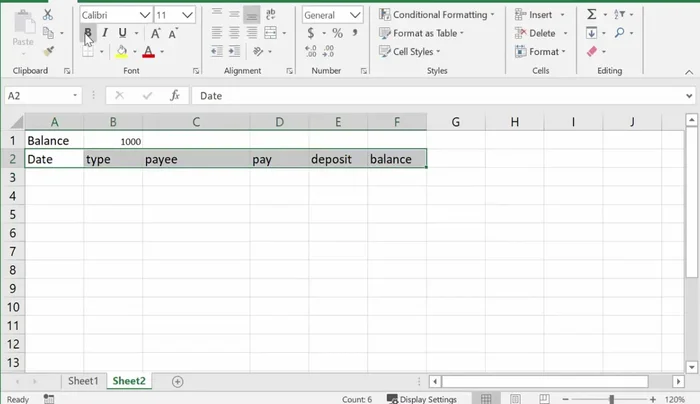Open the General number format dropdown
The image size is (700, 404).
click(x=355, y=15)
